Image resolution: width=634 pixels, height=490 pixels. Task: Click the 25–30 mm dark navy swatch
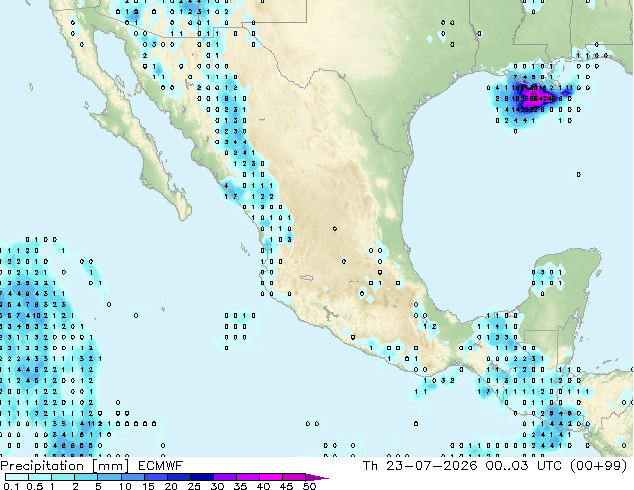[202, 477]
